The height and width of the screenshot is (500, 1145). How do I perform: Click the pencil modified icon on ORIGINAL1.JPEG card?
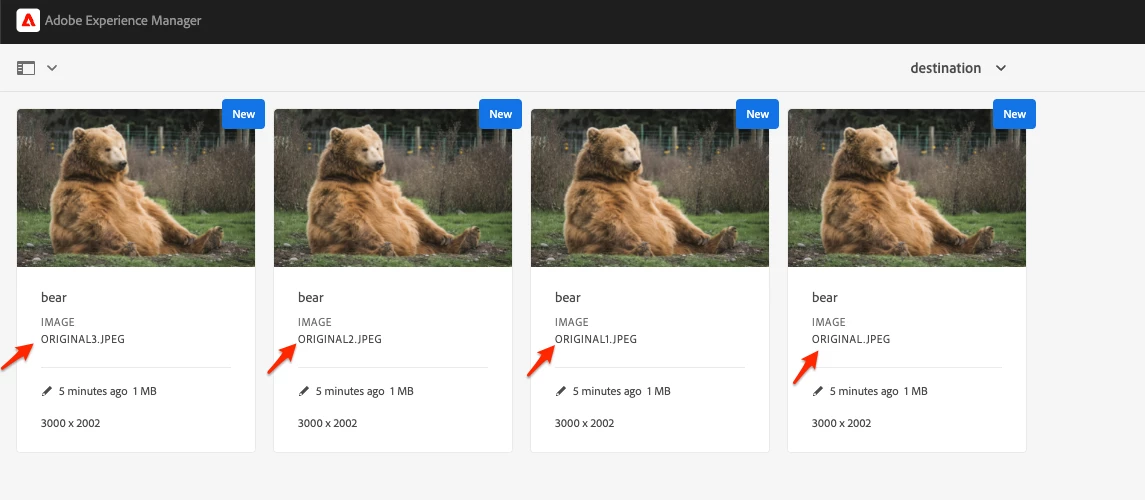tap(562, 391)
